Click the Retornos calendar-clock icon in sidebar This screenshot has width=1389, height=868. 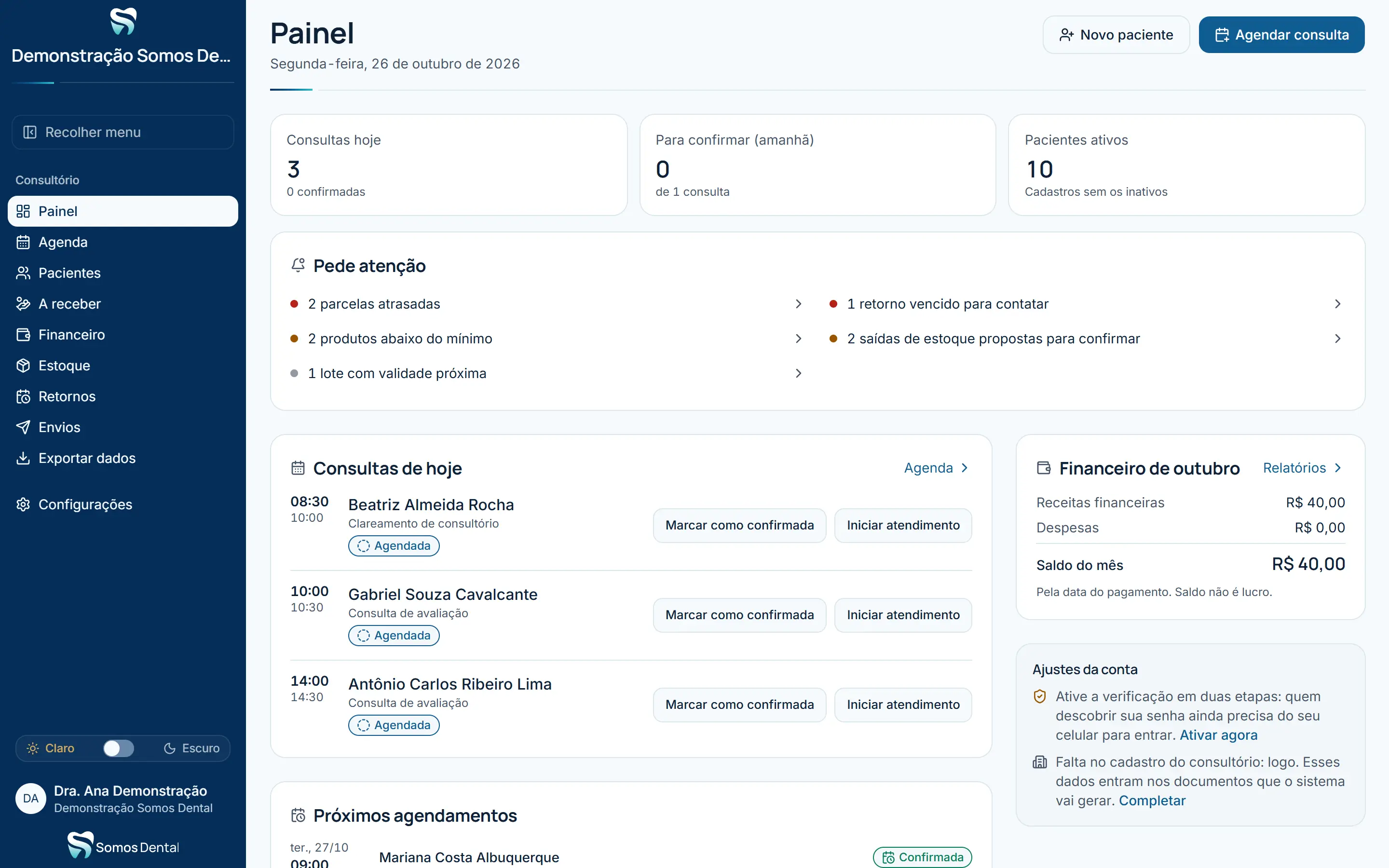coord(23,397)
